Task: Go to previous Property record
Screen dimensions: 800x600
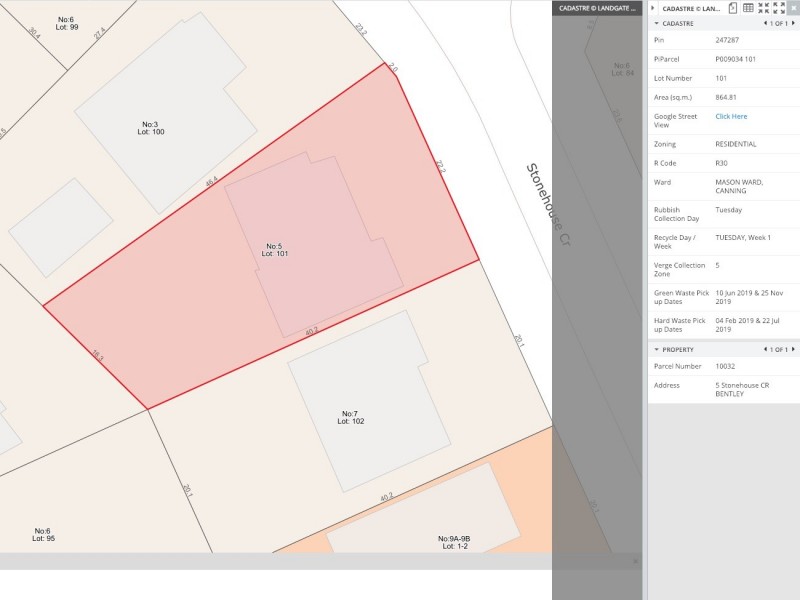Action: coord(765,350)
